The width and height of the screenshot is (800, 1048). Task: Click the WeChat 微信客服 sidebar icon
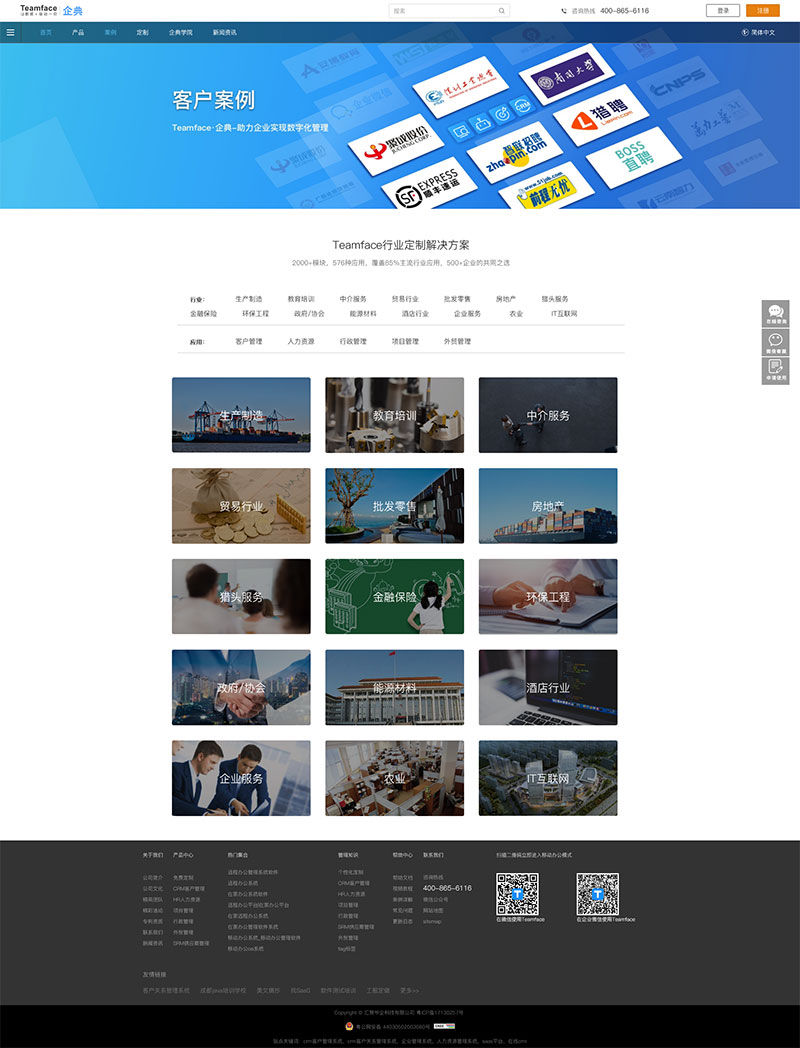pos(775,342)
